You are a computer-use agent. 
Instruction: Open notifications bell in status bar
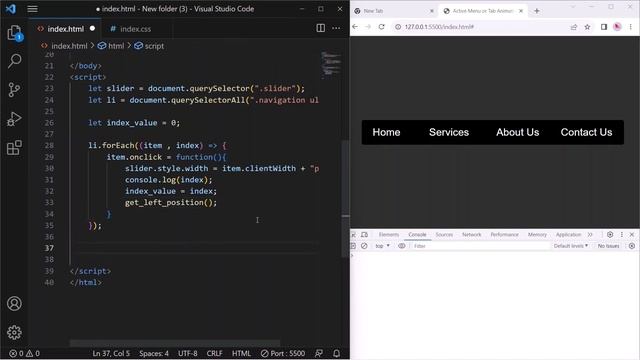click(336, 353)
